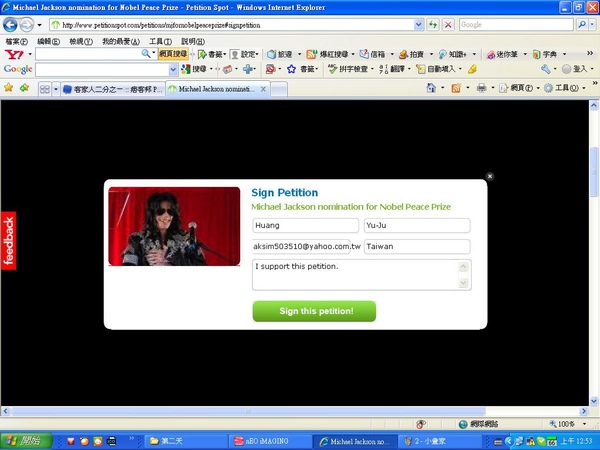Click the Sign this petition! button
This screenshot has width=600, height=450.
pos(314,311)
